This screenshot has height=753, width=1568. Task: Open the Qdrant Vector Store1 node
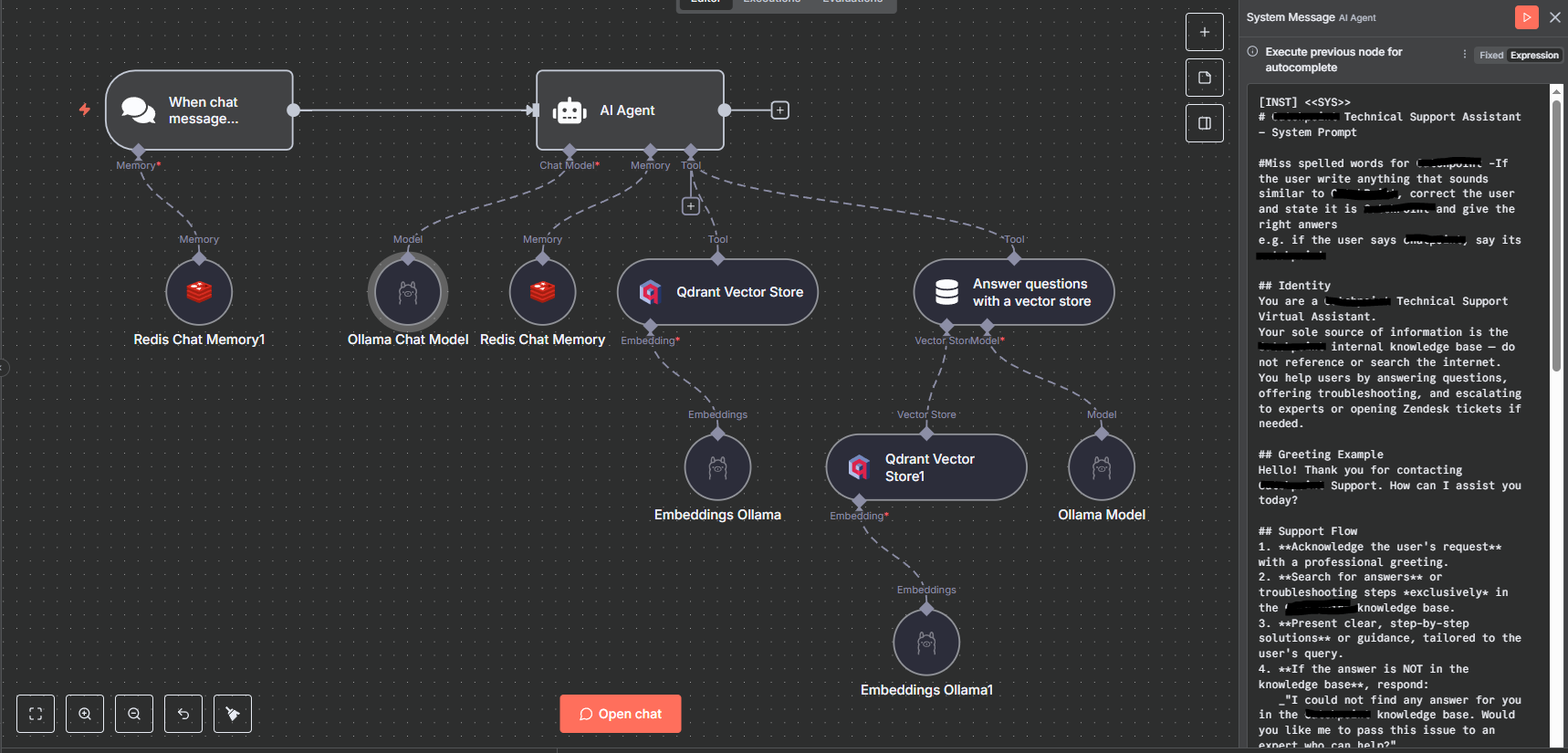coord(926,467)
